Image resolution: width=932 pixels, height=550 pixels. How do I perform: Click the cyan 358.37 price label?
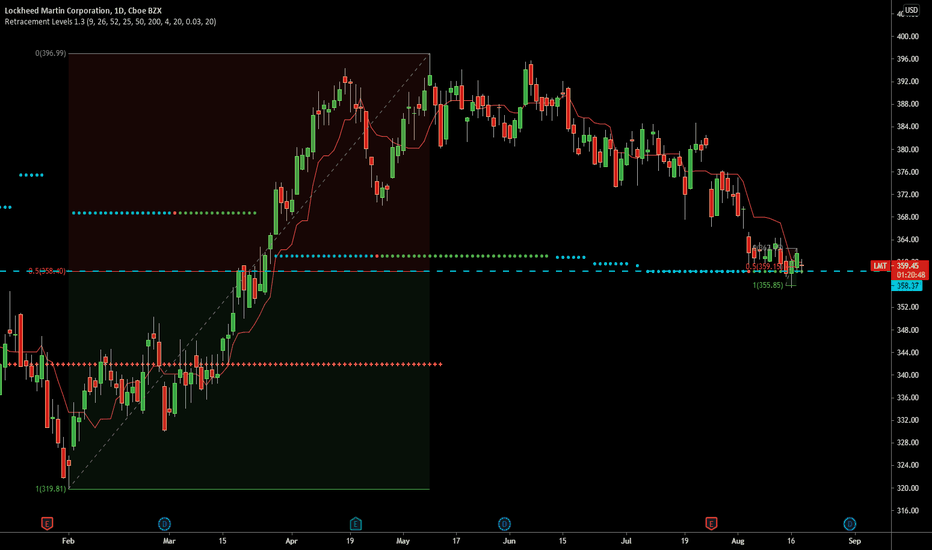coord(907,286)
